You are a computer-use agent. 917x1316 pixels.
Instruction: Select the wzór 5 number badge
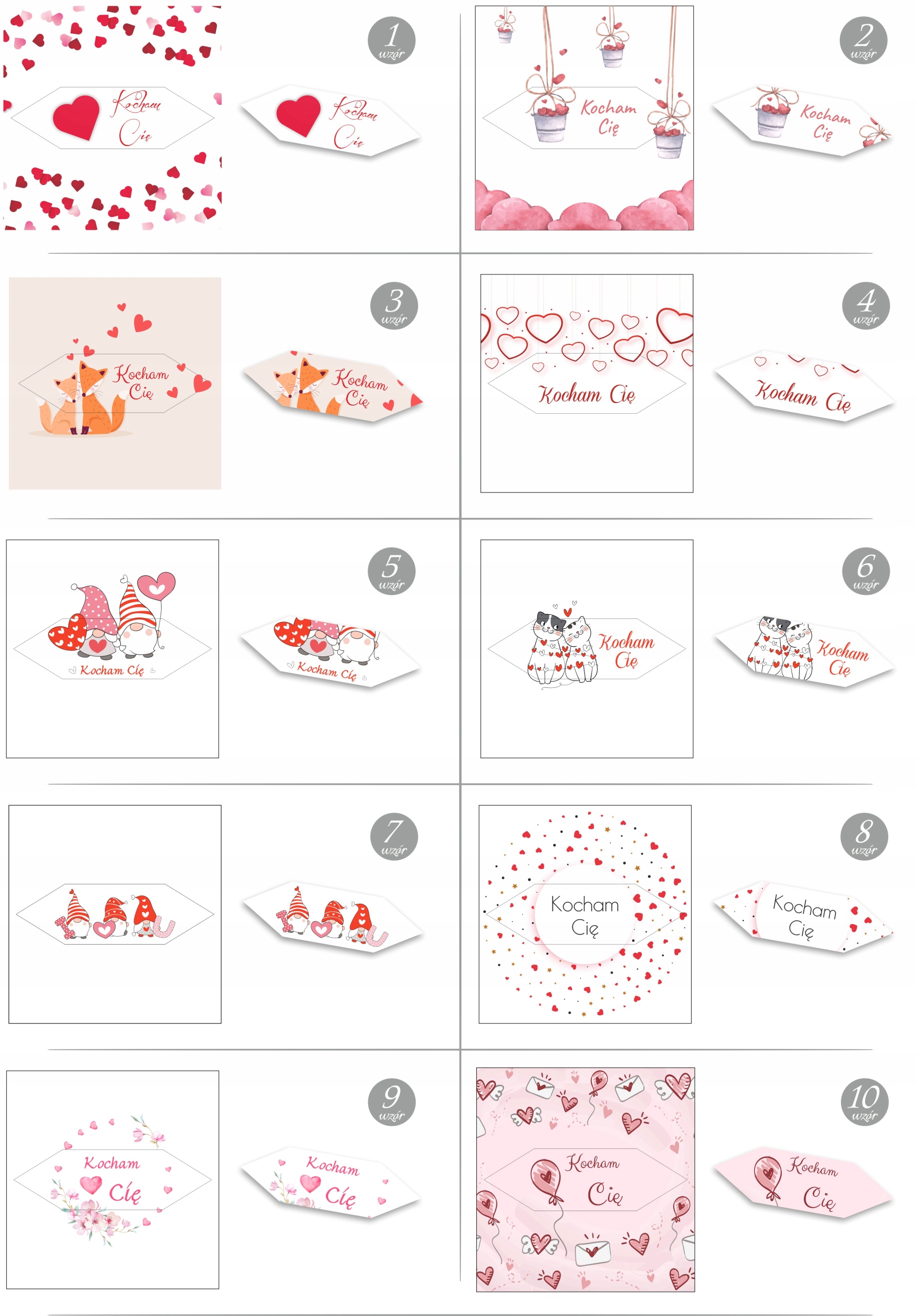click(x=391, y=571)
